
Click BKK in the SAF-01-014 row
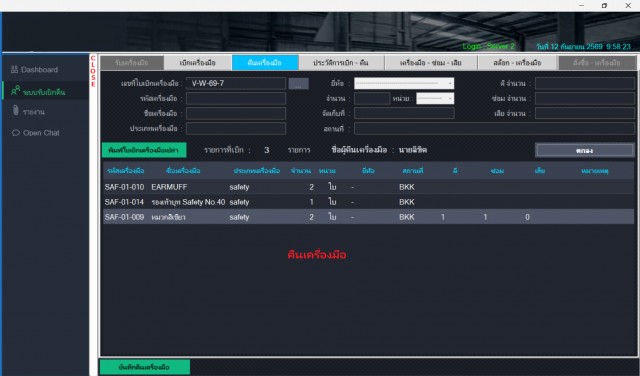pos(407,202)
